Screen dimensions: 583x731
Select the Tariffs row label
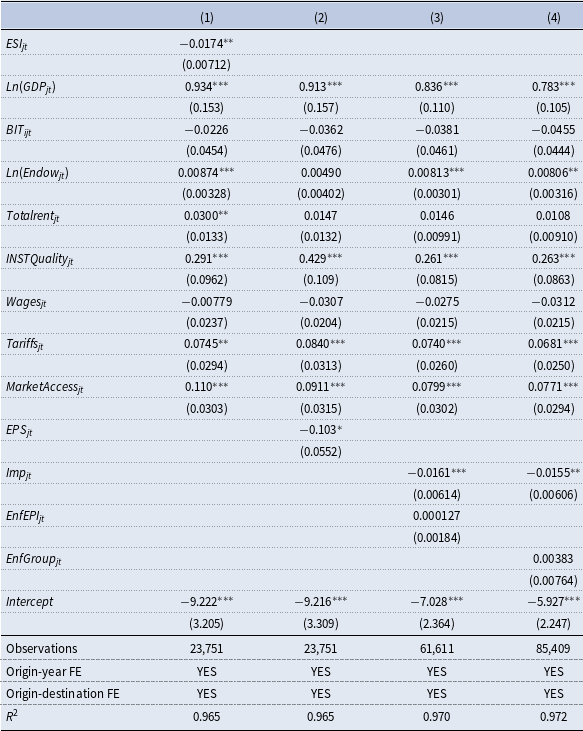click(25, 345)
